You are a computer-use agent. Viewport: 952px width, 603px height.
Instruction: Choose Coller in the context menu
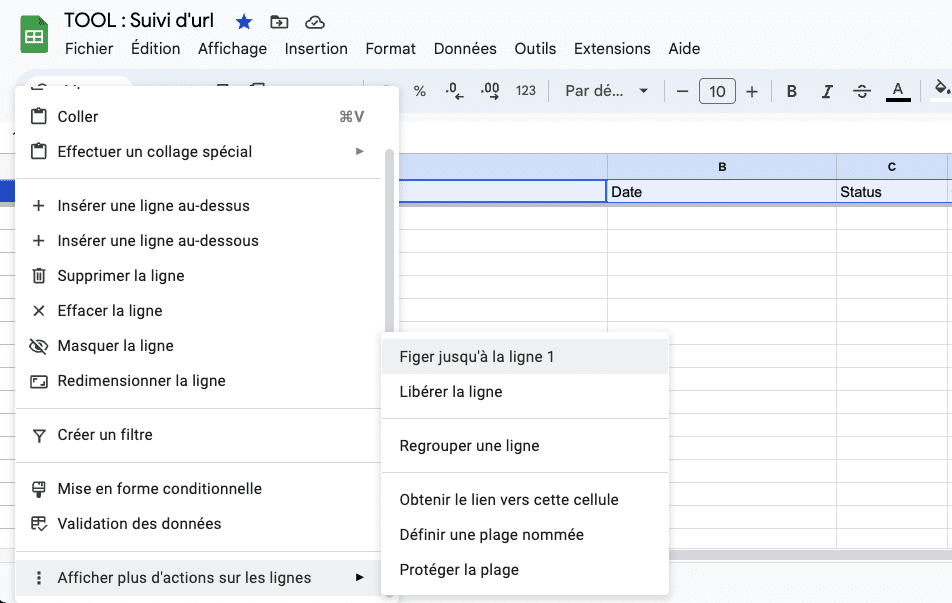point(199,117)
